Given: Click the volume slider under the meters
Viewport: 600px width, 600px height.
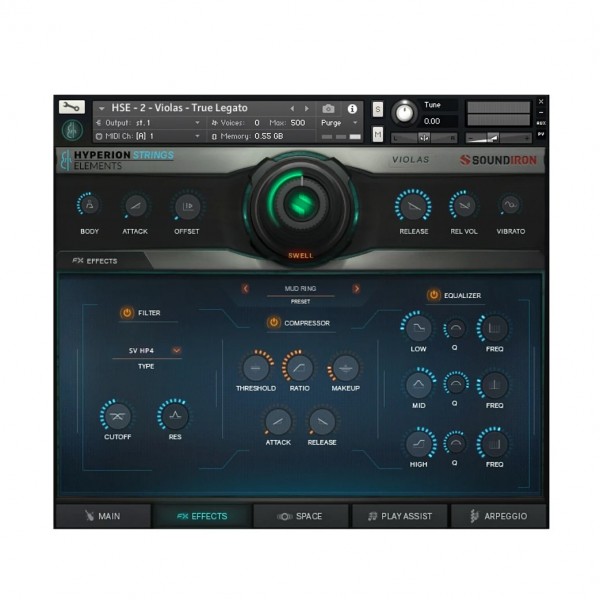Looking at the screenshot, I should tap(498, 138).
